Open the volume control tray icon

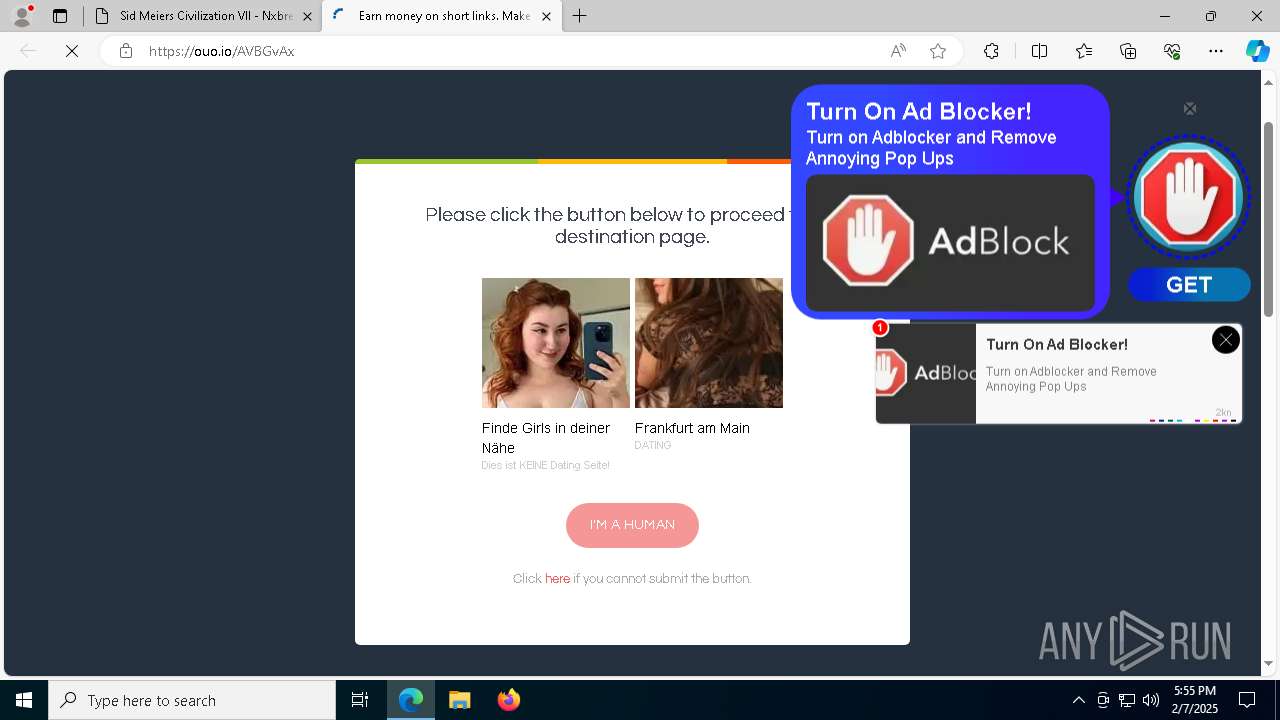point(1151,700)
